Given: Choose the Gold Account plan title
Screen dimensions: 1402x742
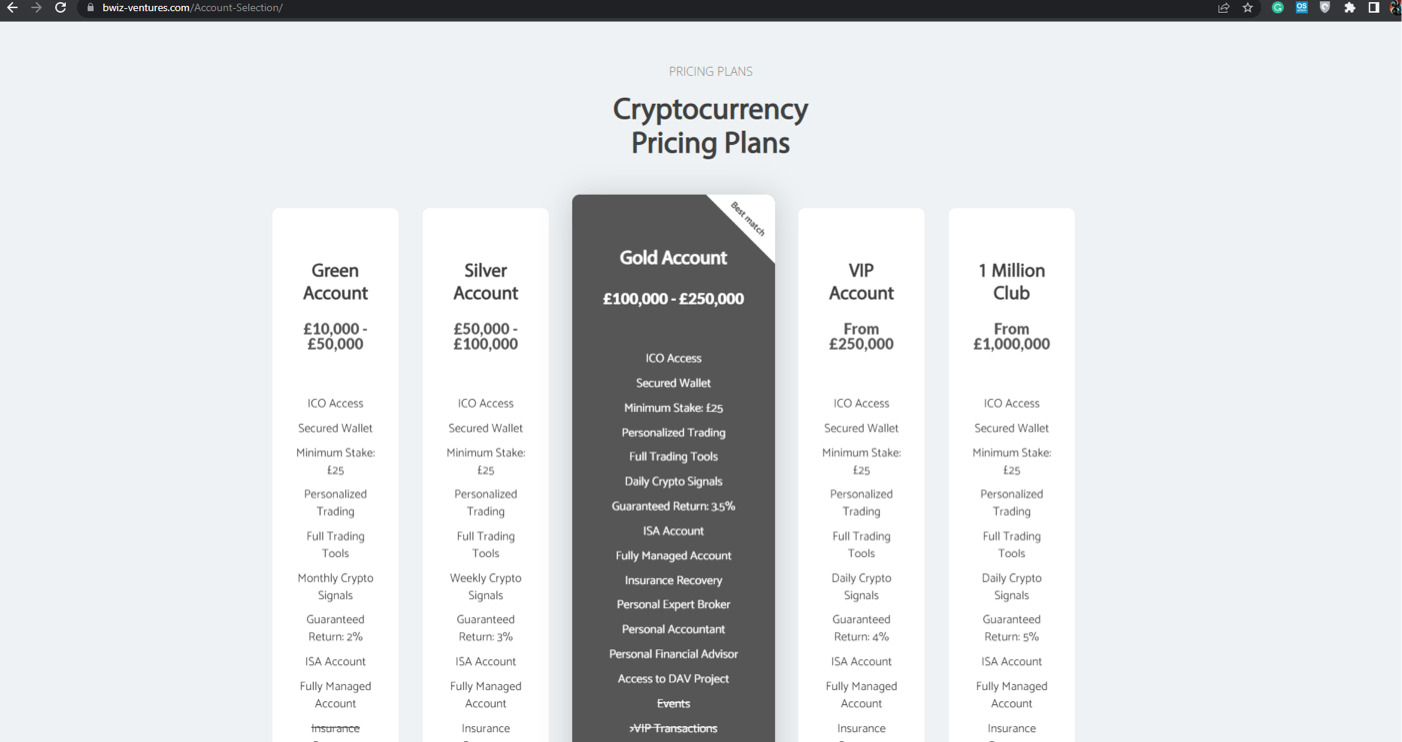Looking at the screenshot, I should tap(673, 258).
